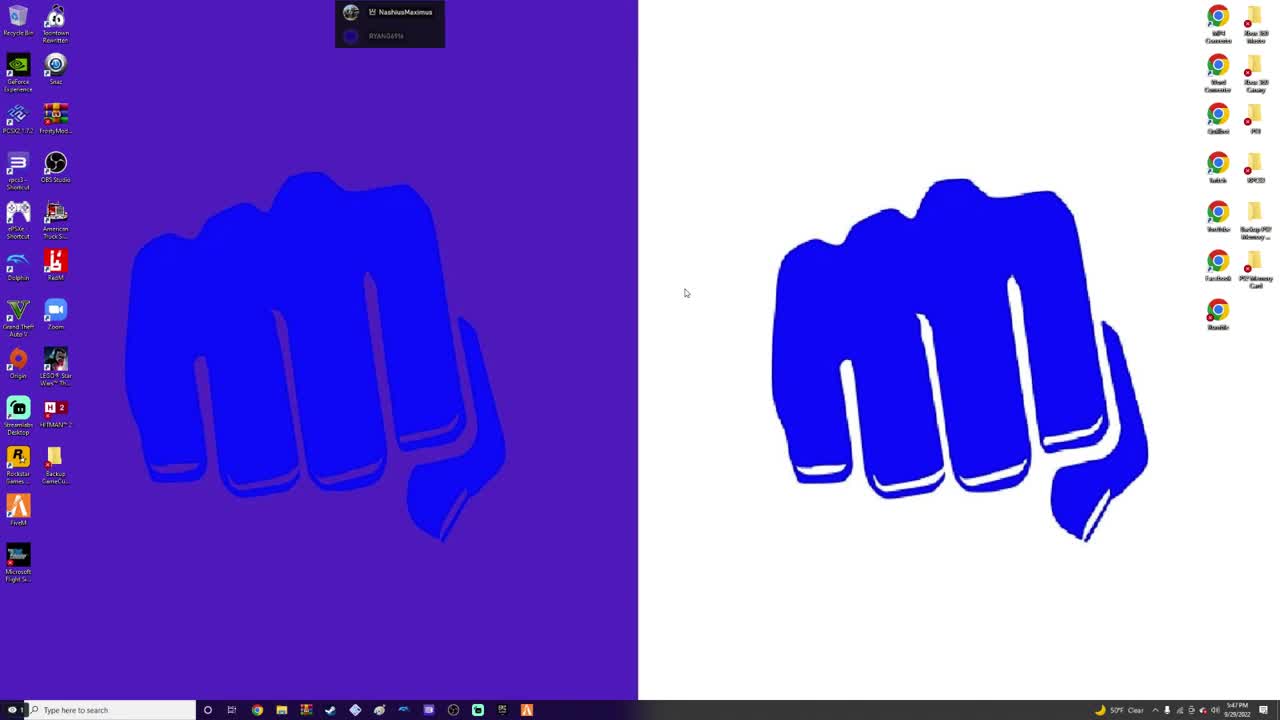Open American Truck Simulator icon

(x=55, y=220)
